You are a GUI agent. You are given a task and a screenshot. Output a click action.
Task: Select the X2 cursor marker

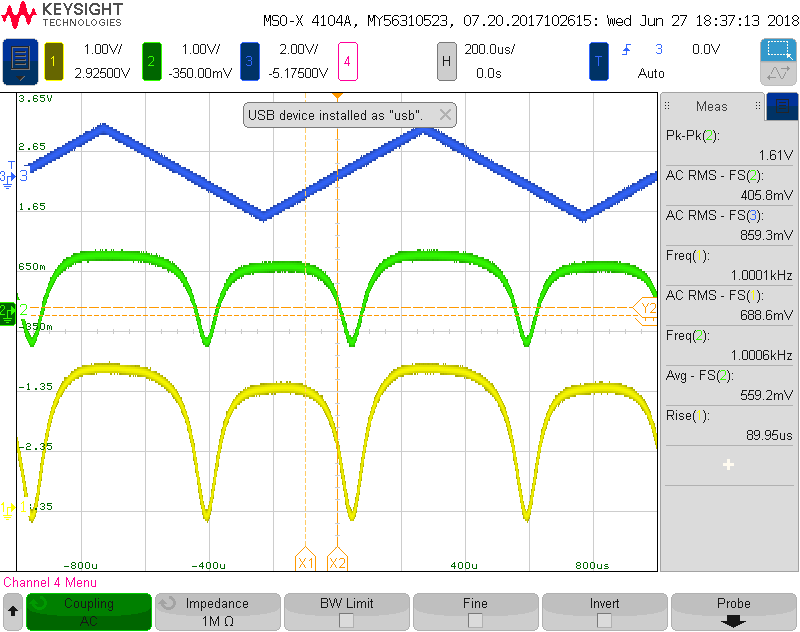[x=337, y=560]
